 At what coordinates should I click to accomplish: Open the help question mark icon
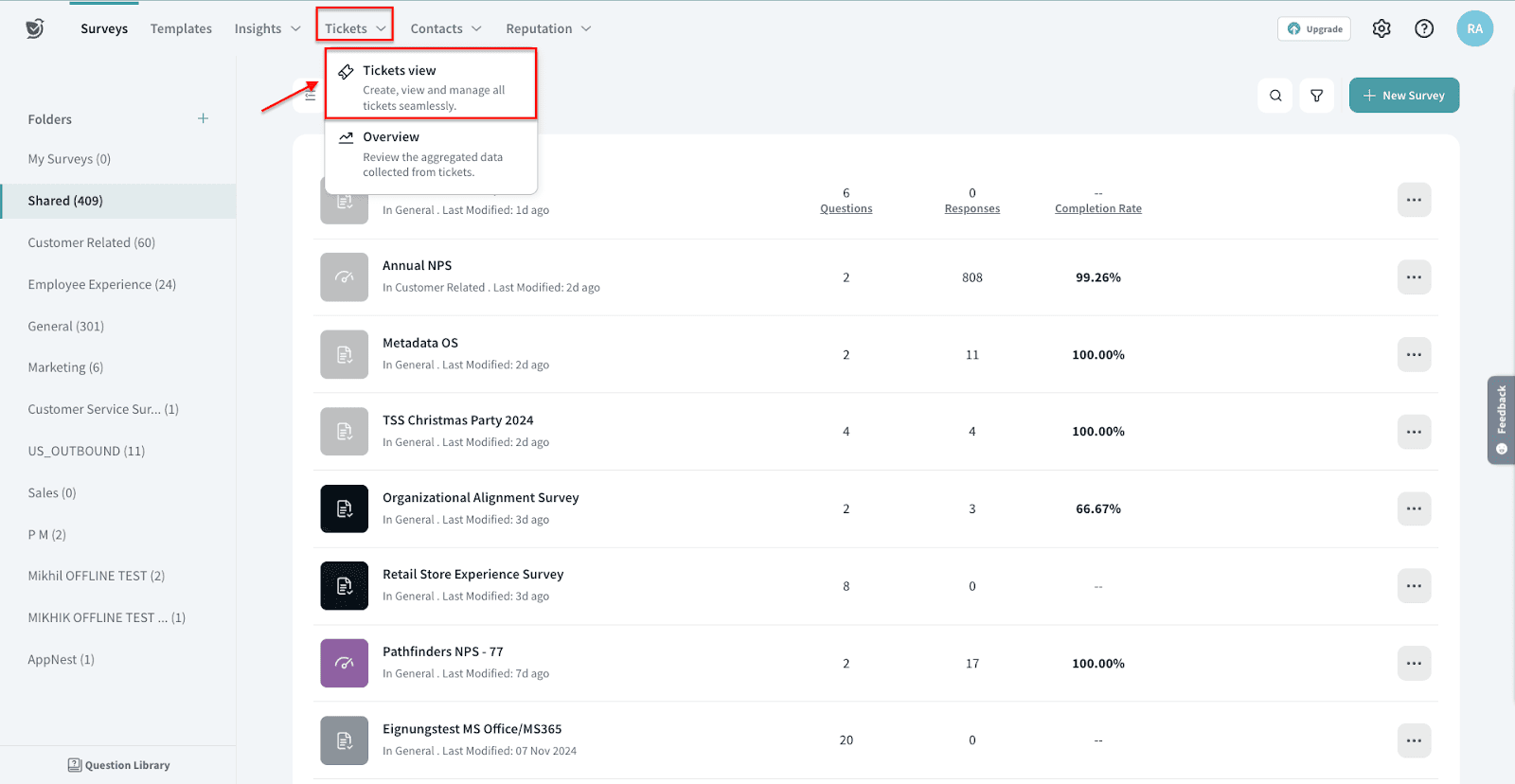(x=1424, y=28)
